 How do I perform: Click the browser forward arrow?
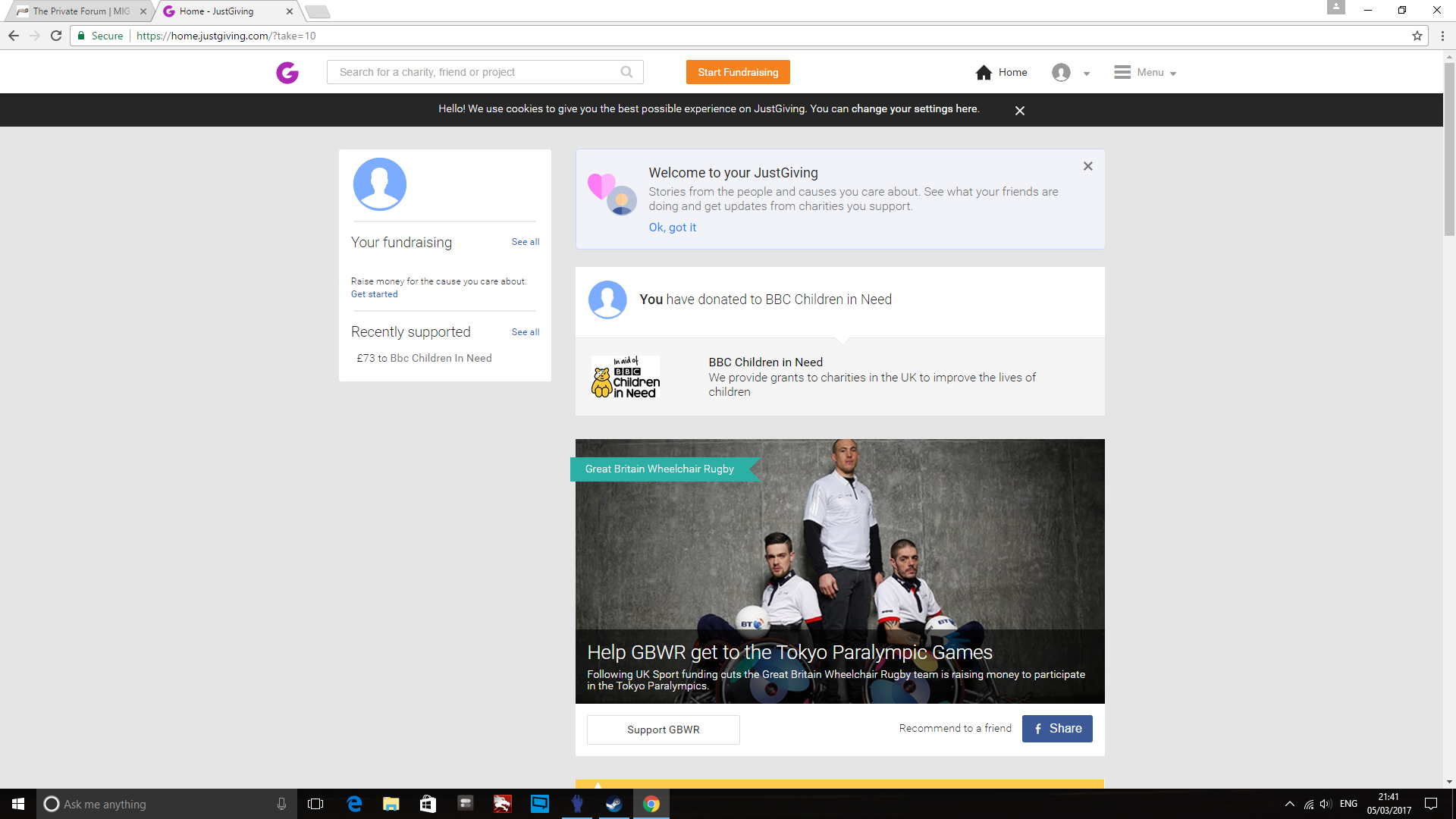[35, 36]
